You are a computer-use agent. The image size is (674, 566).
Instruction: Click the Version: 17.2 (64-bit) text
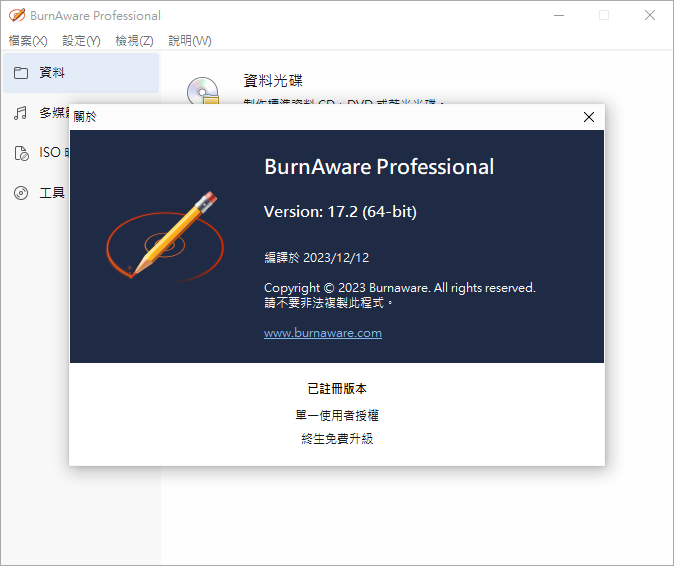(x=340, y=211)
